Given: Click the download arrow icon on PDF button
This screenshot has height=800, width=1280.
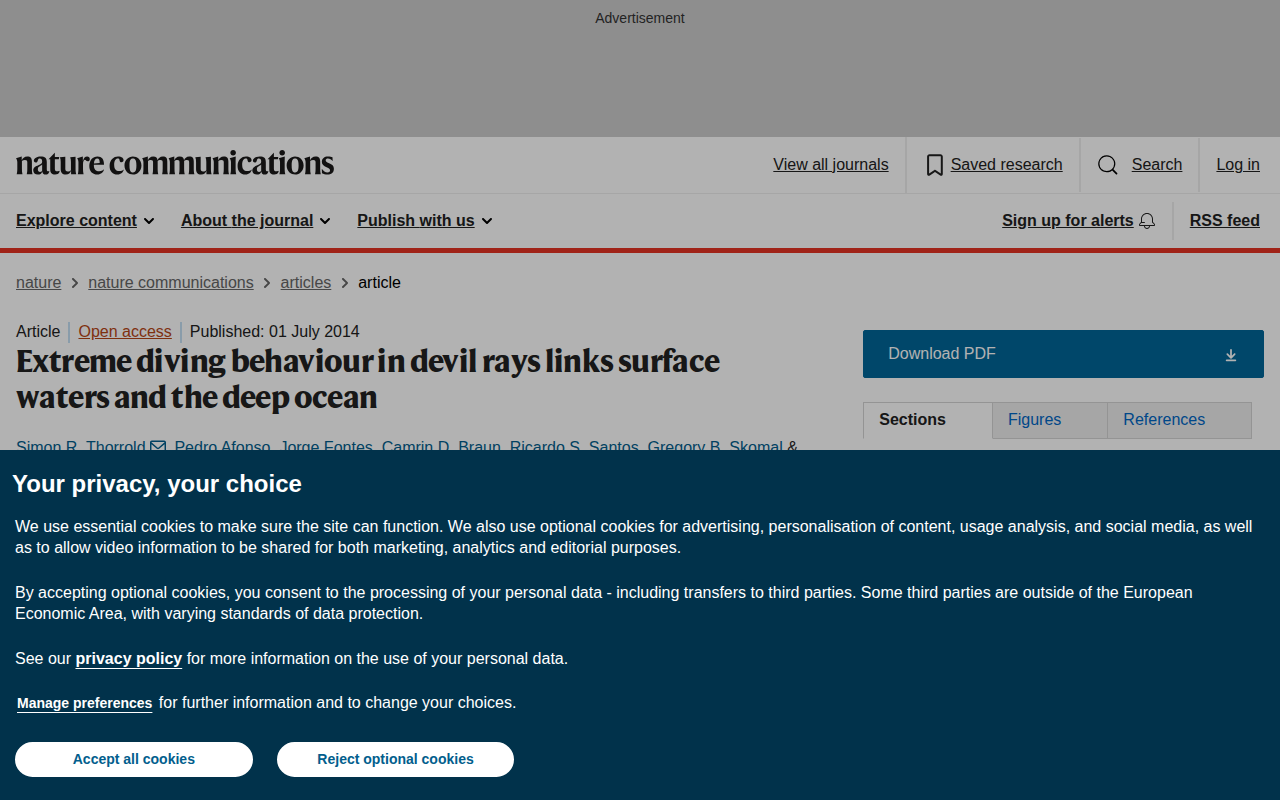Looking at the screenshot, I should 1231,355.
